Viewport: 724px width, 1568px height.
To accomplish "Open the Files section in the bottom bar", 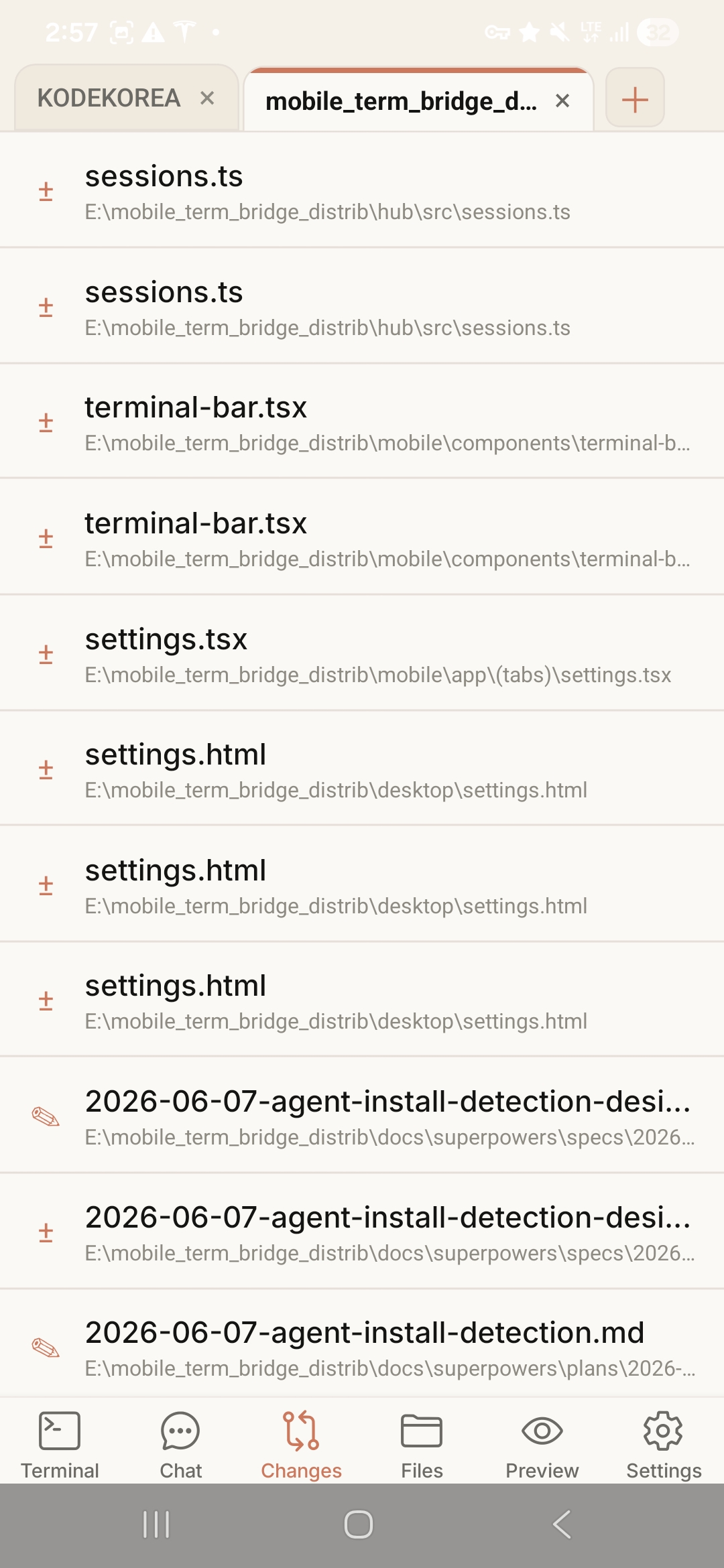I will point(422,1444).
